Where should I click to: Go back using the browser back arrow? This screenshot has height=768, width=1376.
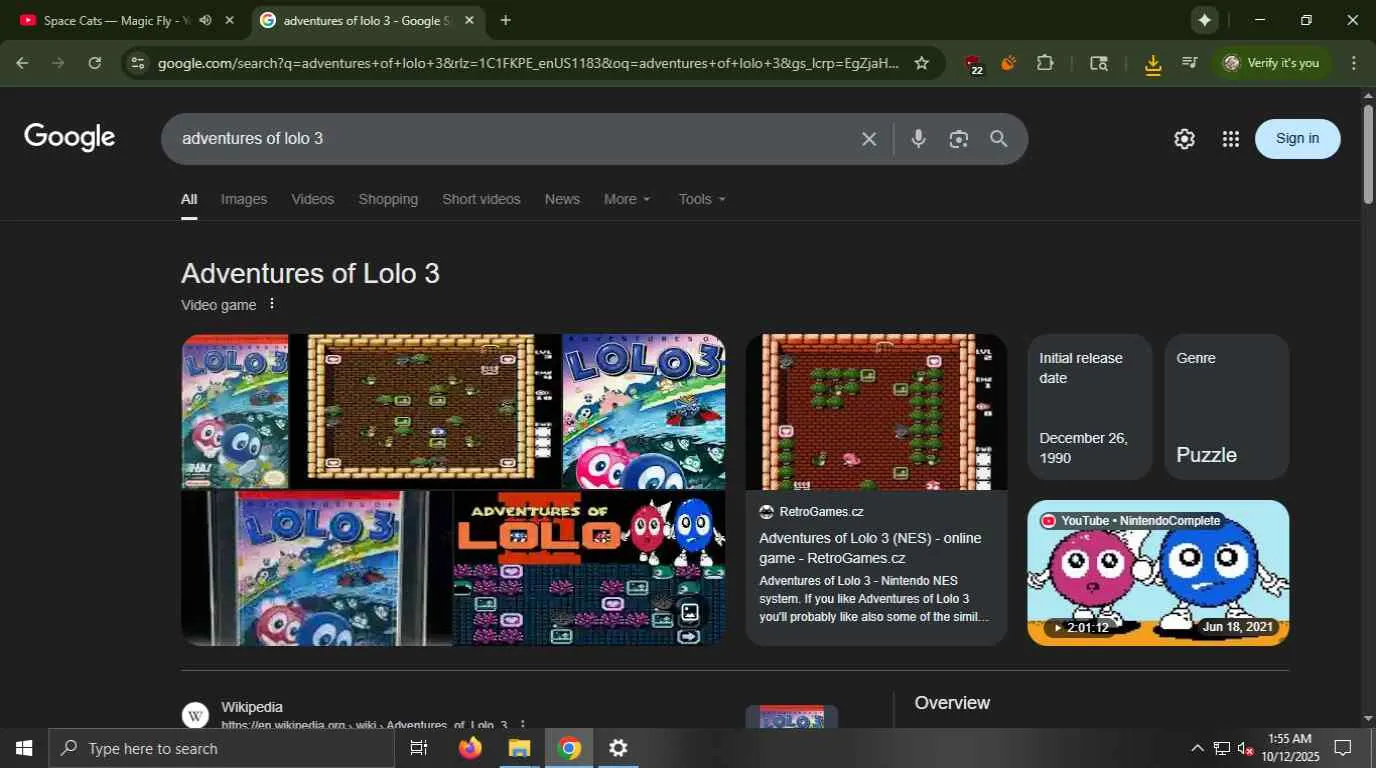click(22, 63)
